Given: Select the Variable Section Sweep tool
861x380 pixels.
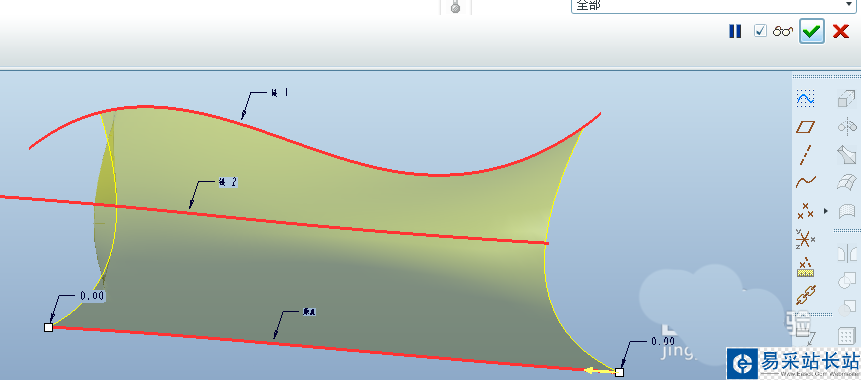Looking at the screenshot, I should tap(847, 154).
